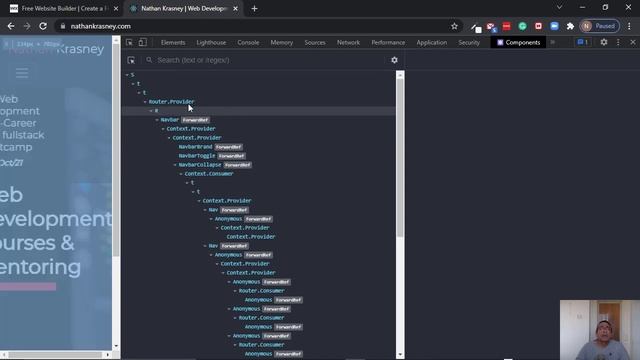Close the DevTools panel
Viewport: 640px width, 360px height.
(633, 42)
